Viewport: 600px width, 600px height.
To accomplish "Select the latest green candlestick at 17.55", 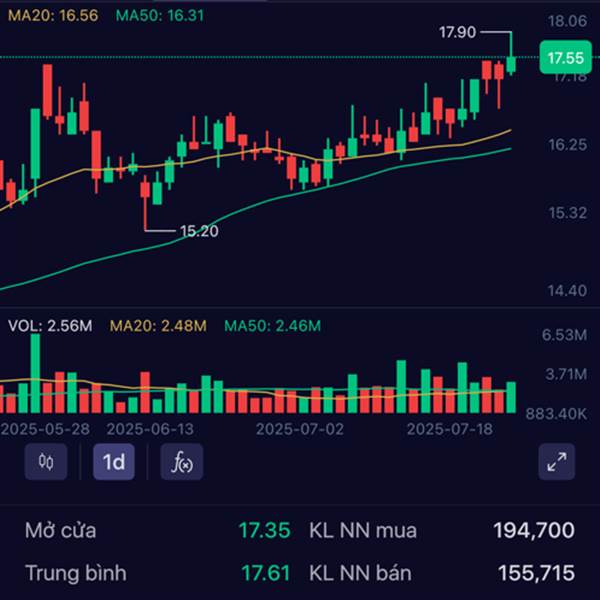I will click(x=511, y=64).
